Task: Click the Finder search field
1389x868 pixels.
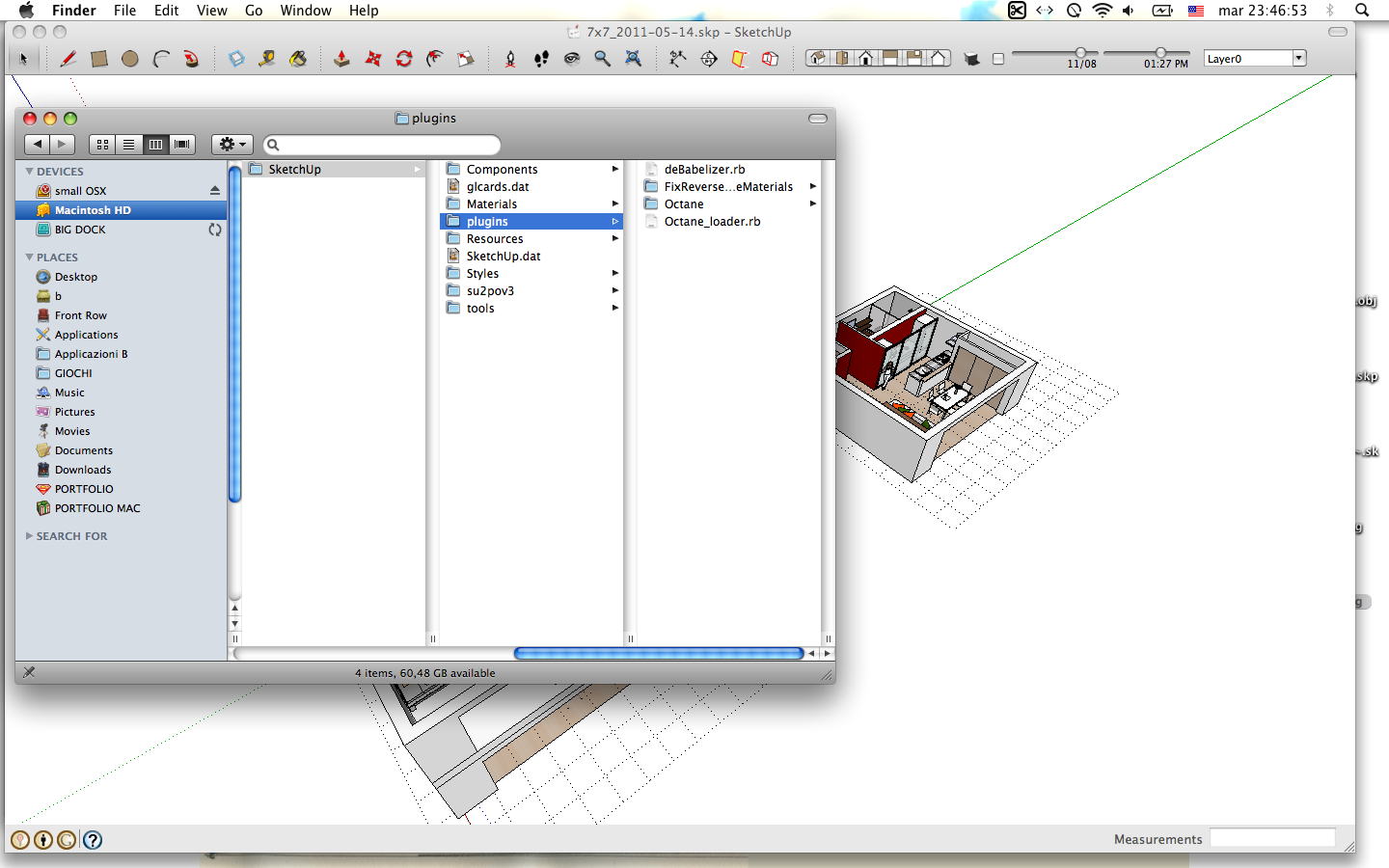Action: click(x=382, y=145)
